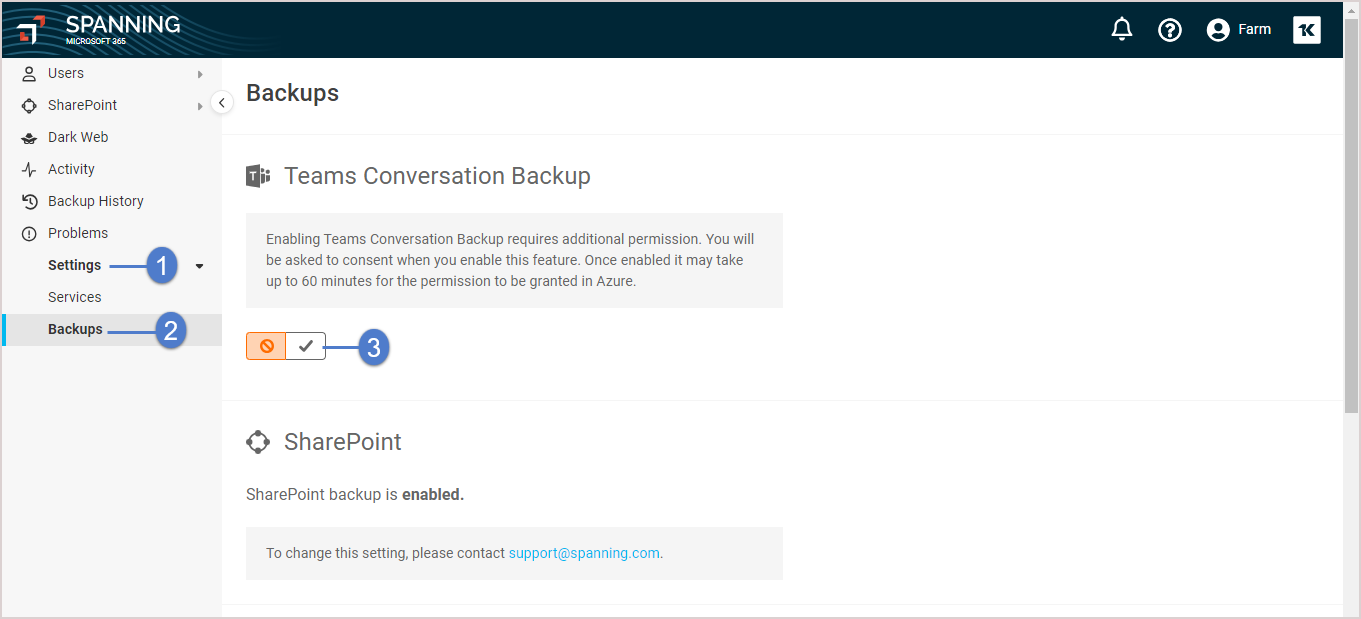Disable Teams Conversation Backup toggle
This screenshot has height=619, width=1361.
(266, 346)
